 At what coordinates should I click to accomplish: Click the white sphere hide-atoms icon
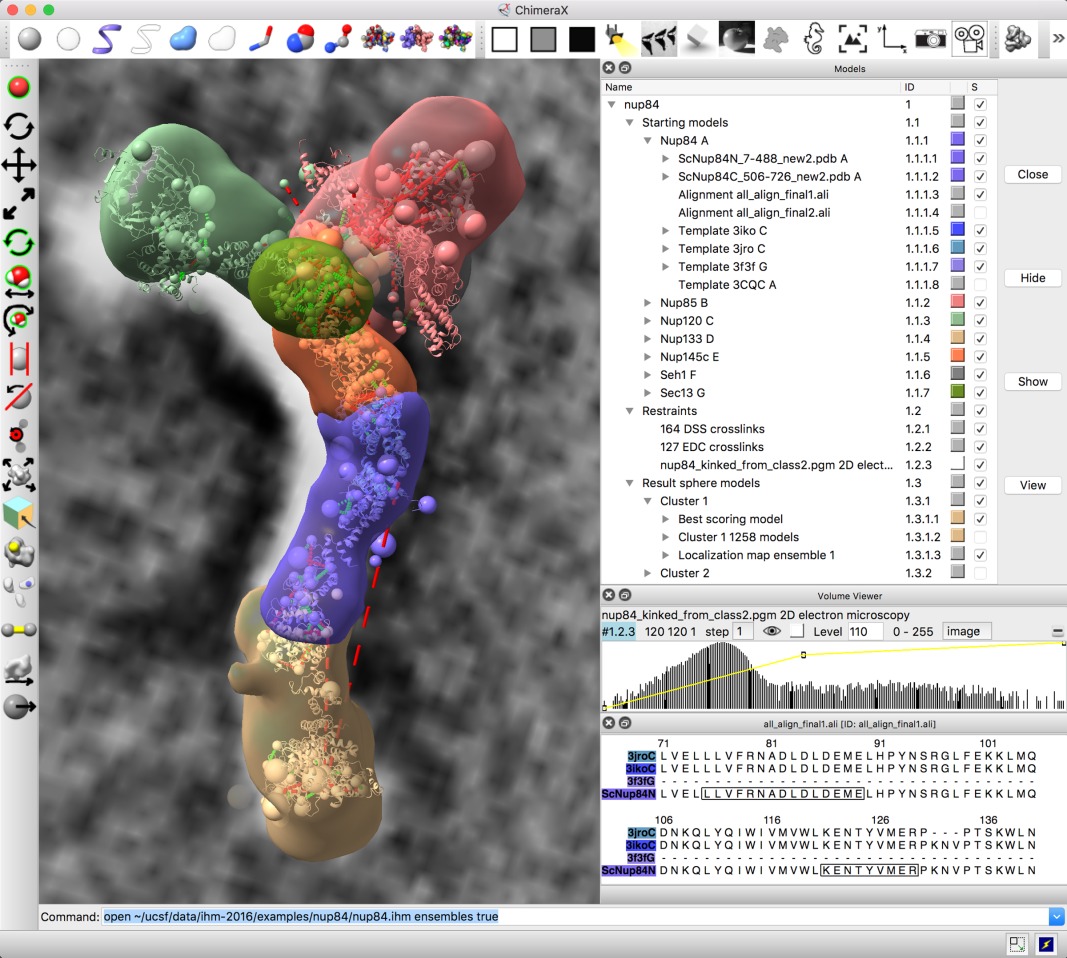coord(68,39)
